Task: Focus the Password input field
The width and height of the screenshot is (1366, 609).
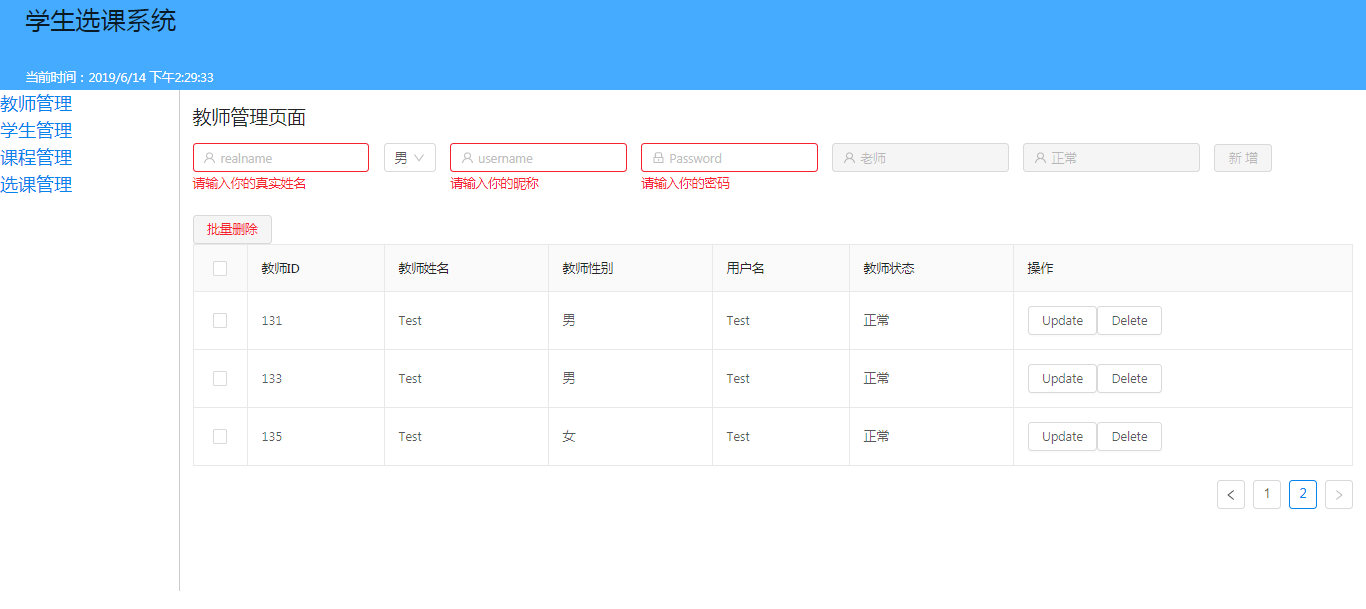Action: click(x=729, y=158)
